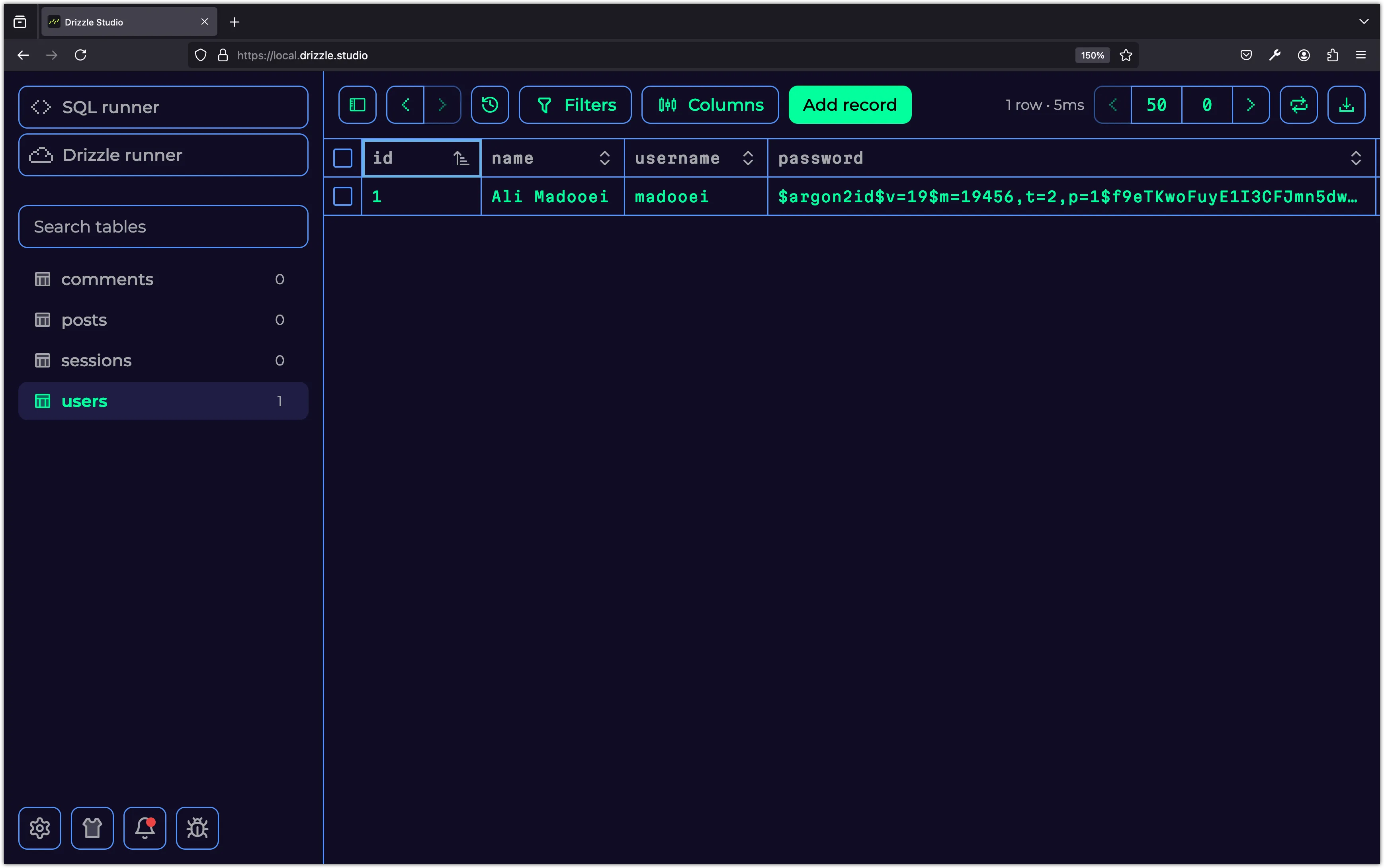Open tracking protection shield icon
The width and height of the screenshot is (1384, 868).
[200, 55]
